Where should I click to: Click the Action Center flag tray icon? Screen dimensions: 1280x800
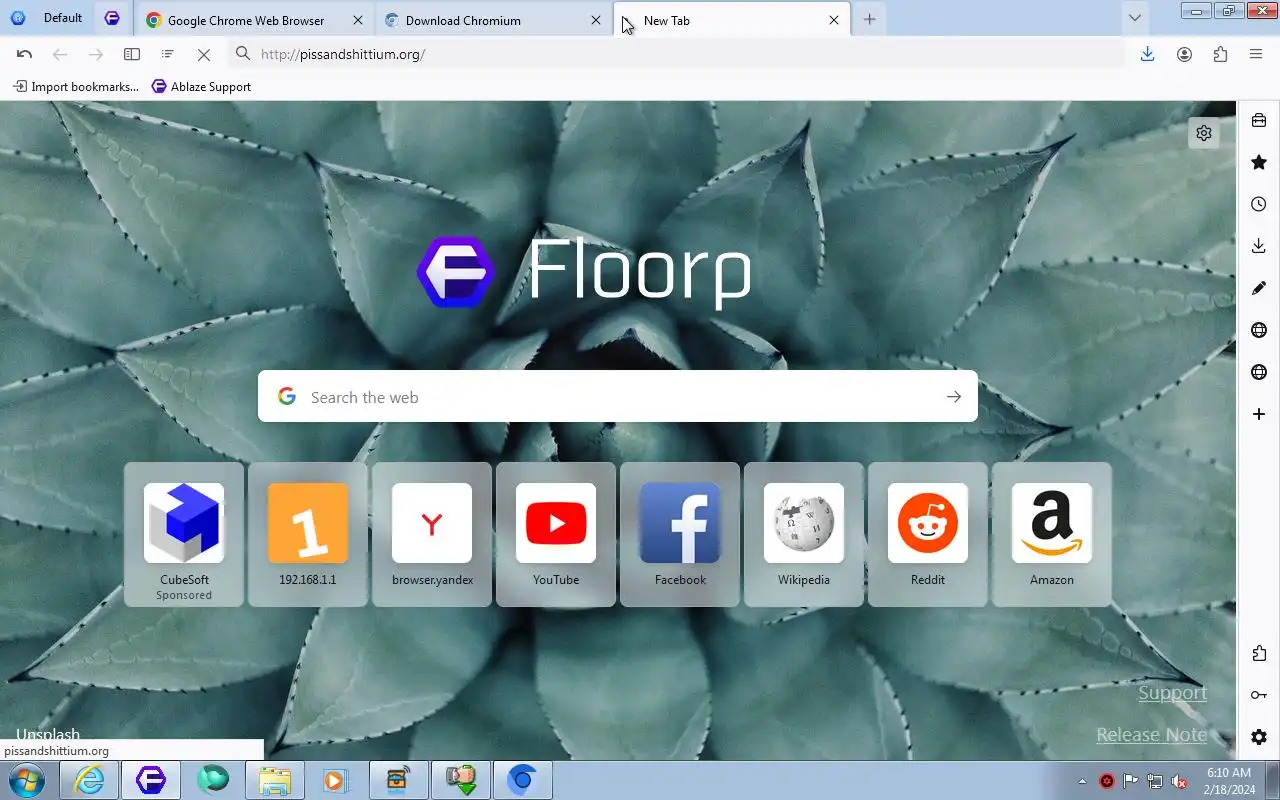pos(1131,781)
